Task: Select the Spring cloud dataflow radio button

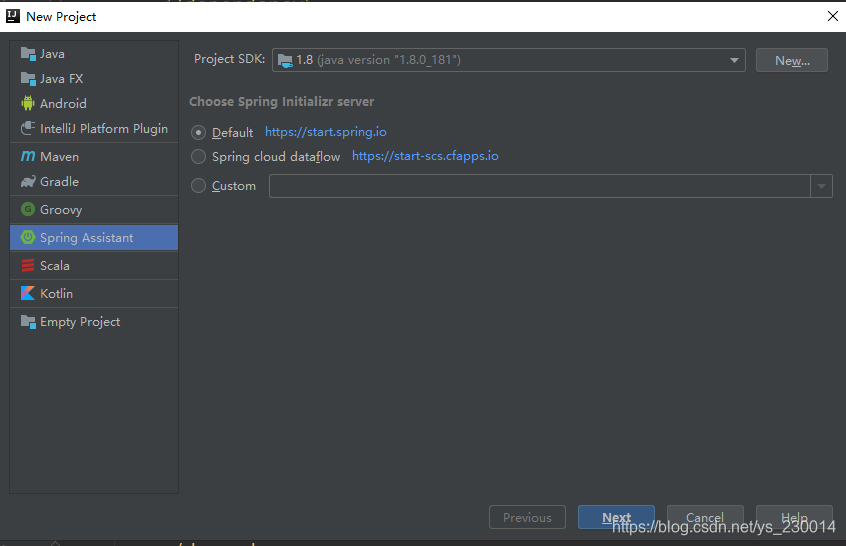Action: click(199, 156)
